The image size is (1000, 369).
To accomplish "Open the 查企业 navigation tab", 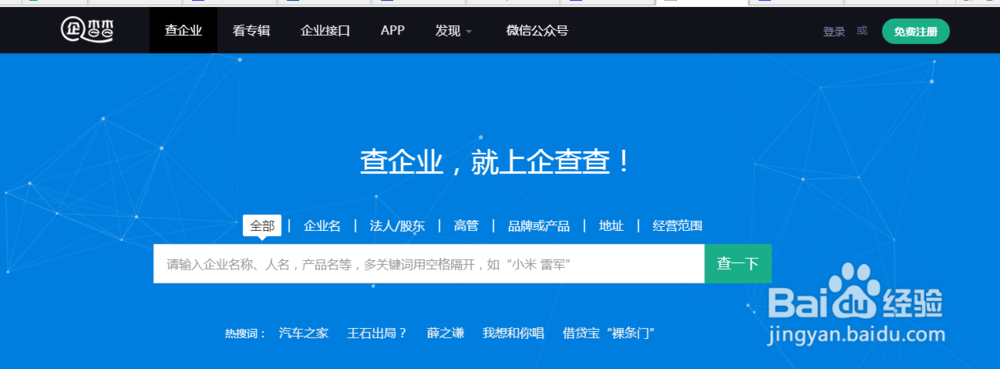I will pyautogui.click(x=183, y=31).
